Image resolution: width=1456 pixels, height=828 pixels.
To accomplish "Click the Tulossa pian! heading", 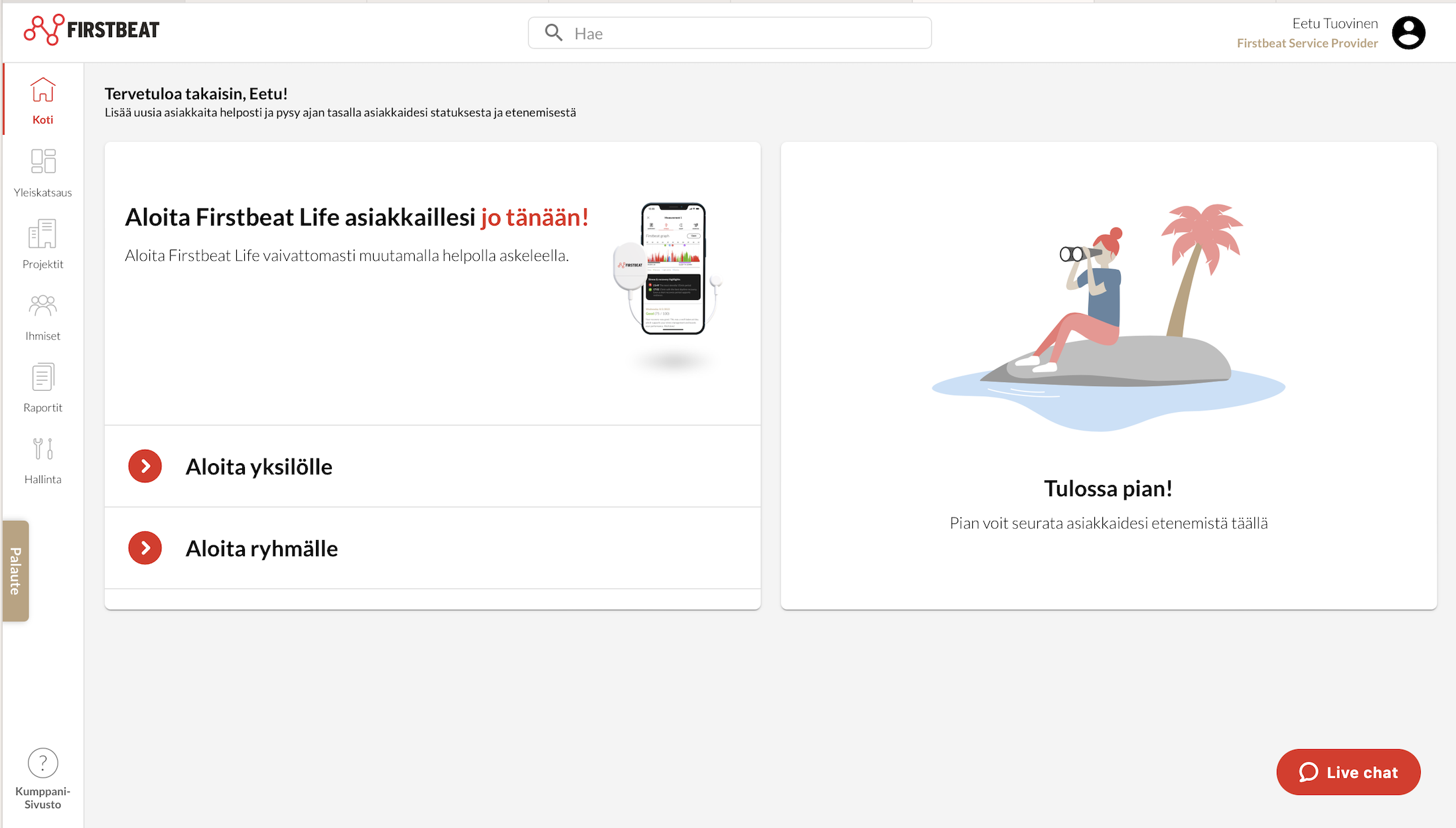I will [1108, 489].
